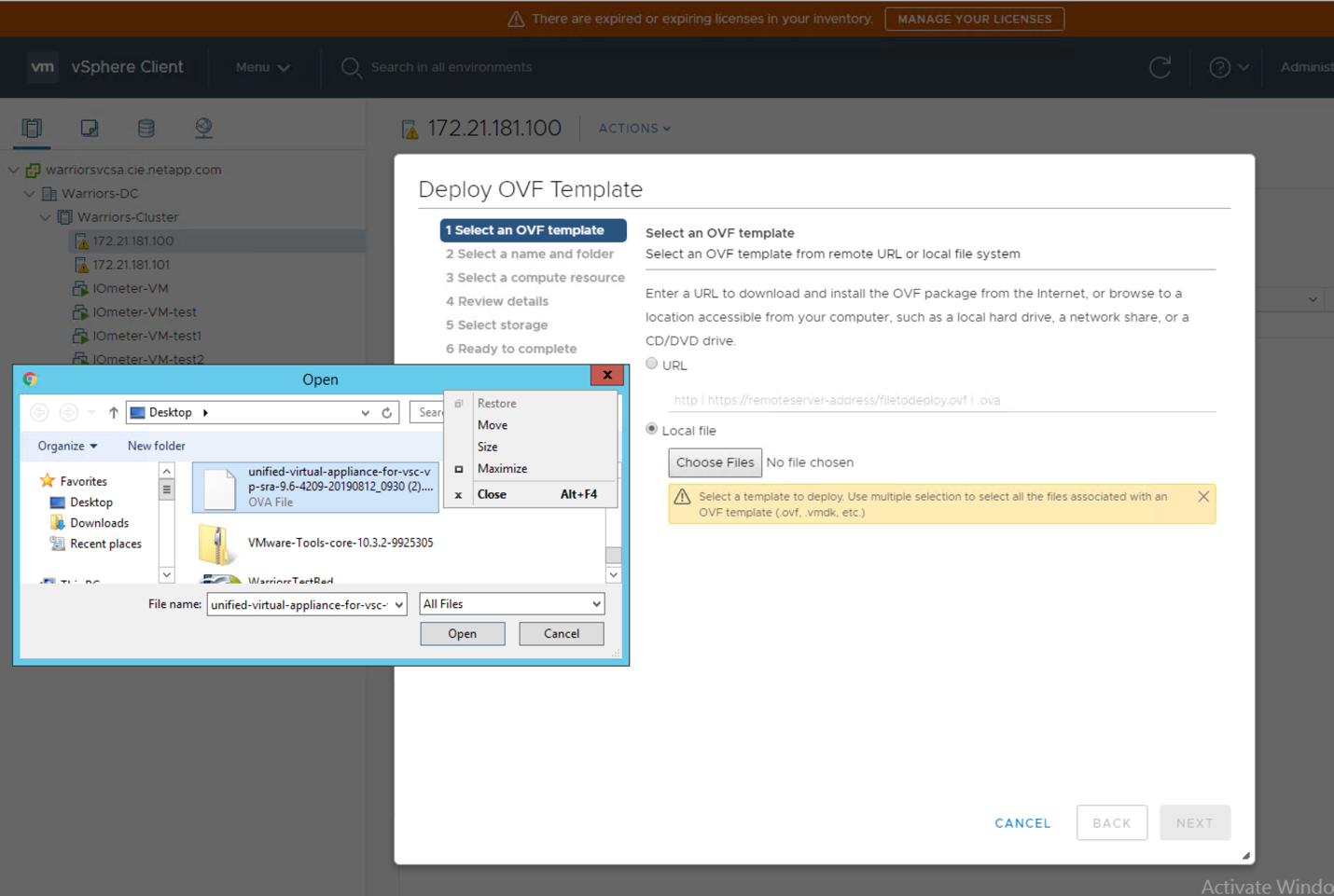The height and width of the screenshot is (896, 1334).
Task: Click the up-folder arrow in Open dialog
Action: pyautogui.click(x=113, y=413)
